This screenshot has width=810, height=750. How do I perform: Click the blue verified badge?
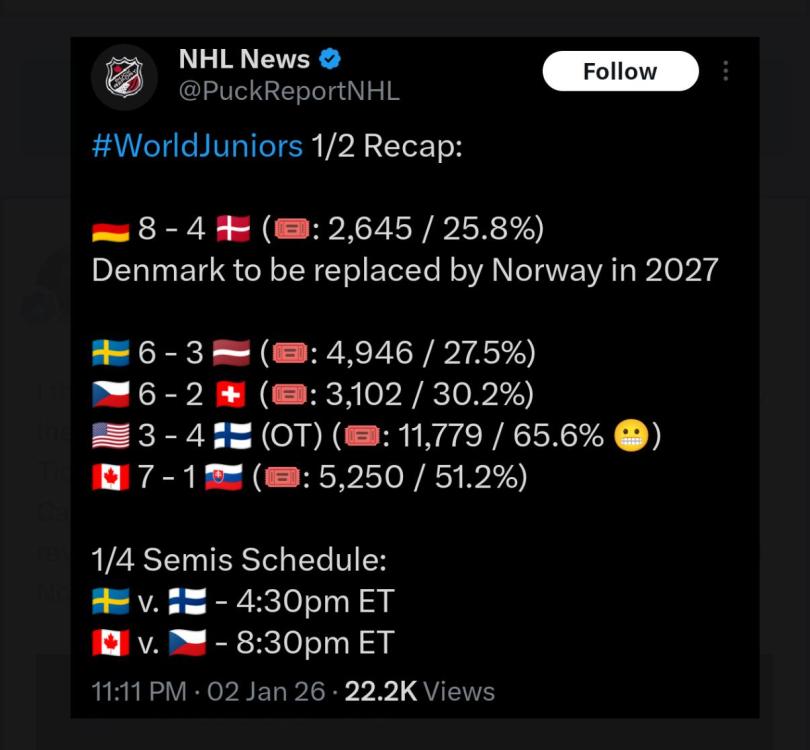coord(330,59)
